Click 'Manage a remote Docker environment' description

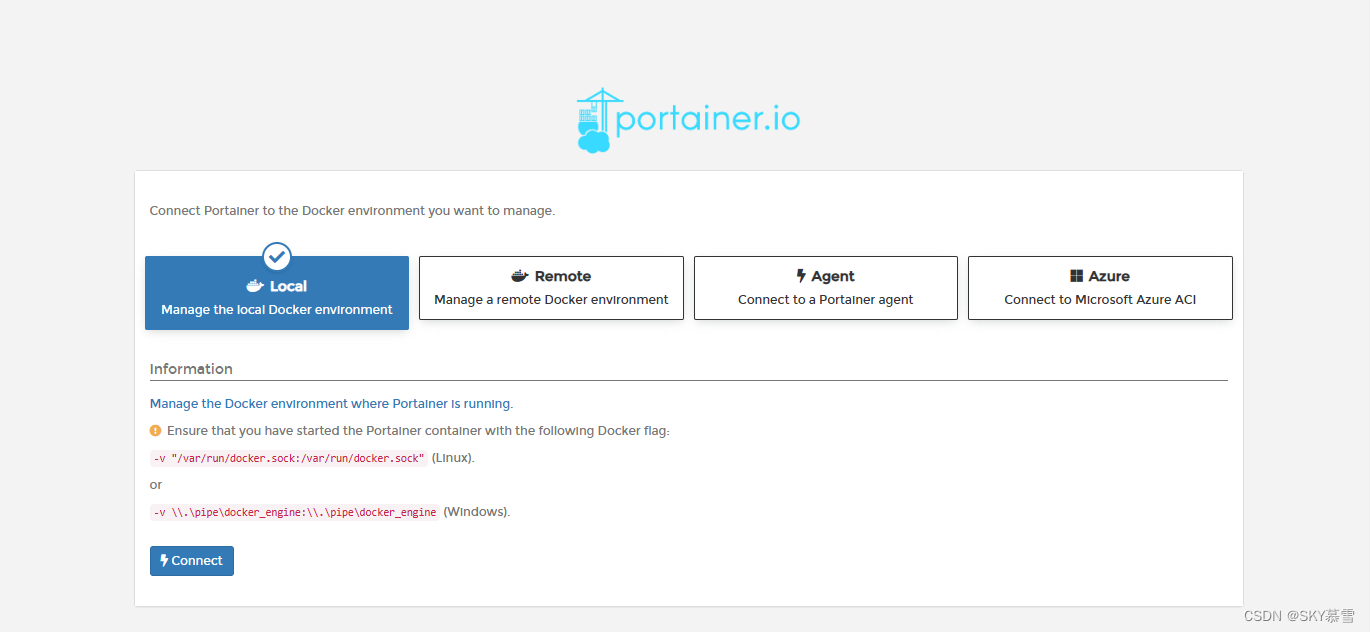(x=551, y=300)
